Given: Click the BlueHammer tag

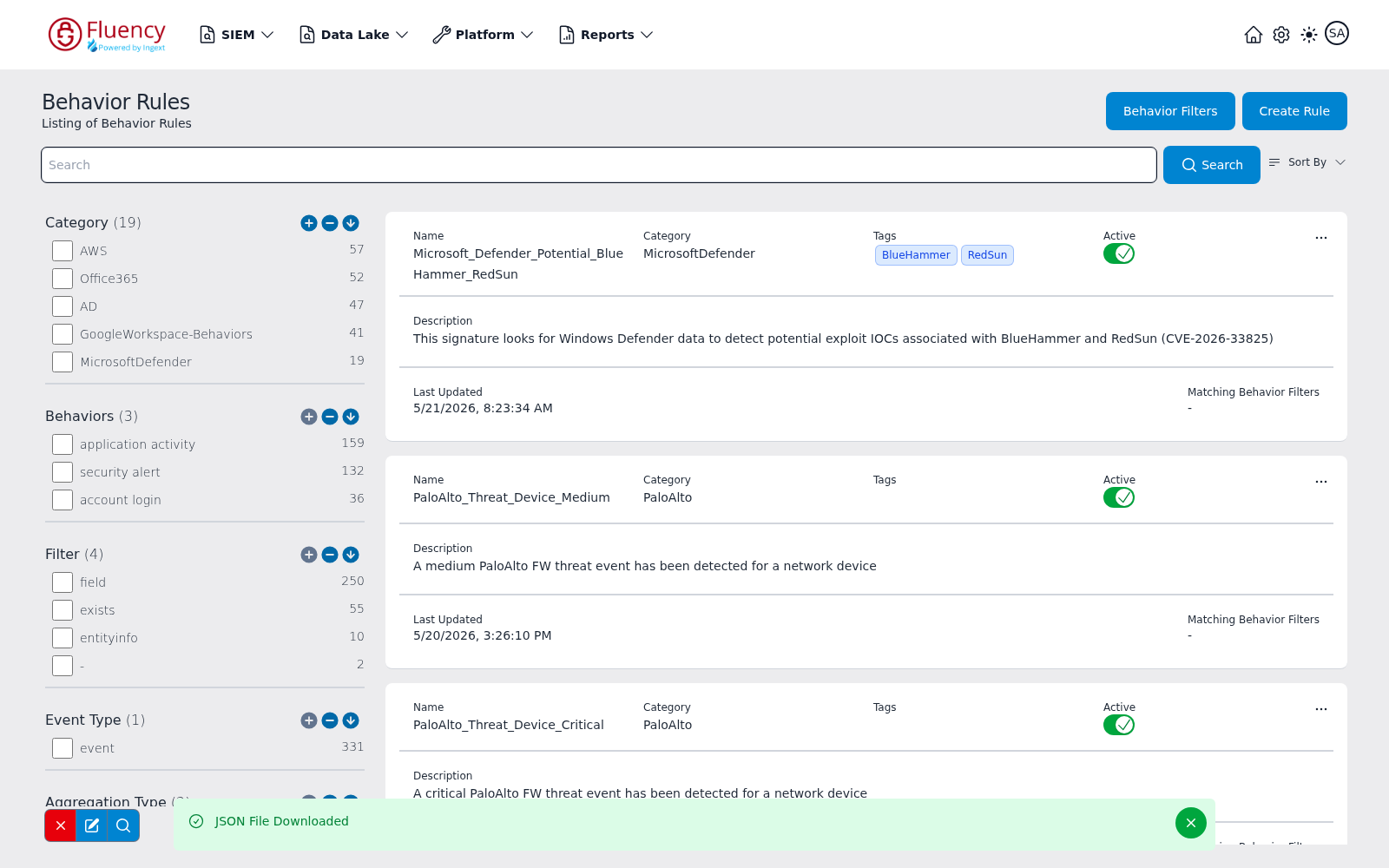Looking at the screenshot, I should pos(916,255).
